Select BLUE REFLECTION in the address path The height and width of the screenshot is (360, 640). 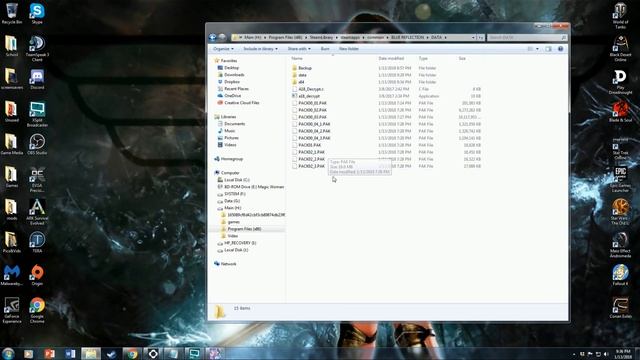pyautogui.click(x=407, y=37)
